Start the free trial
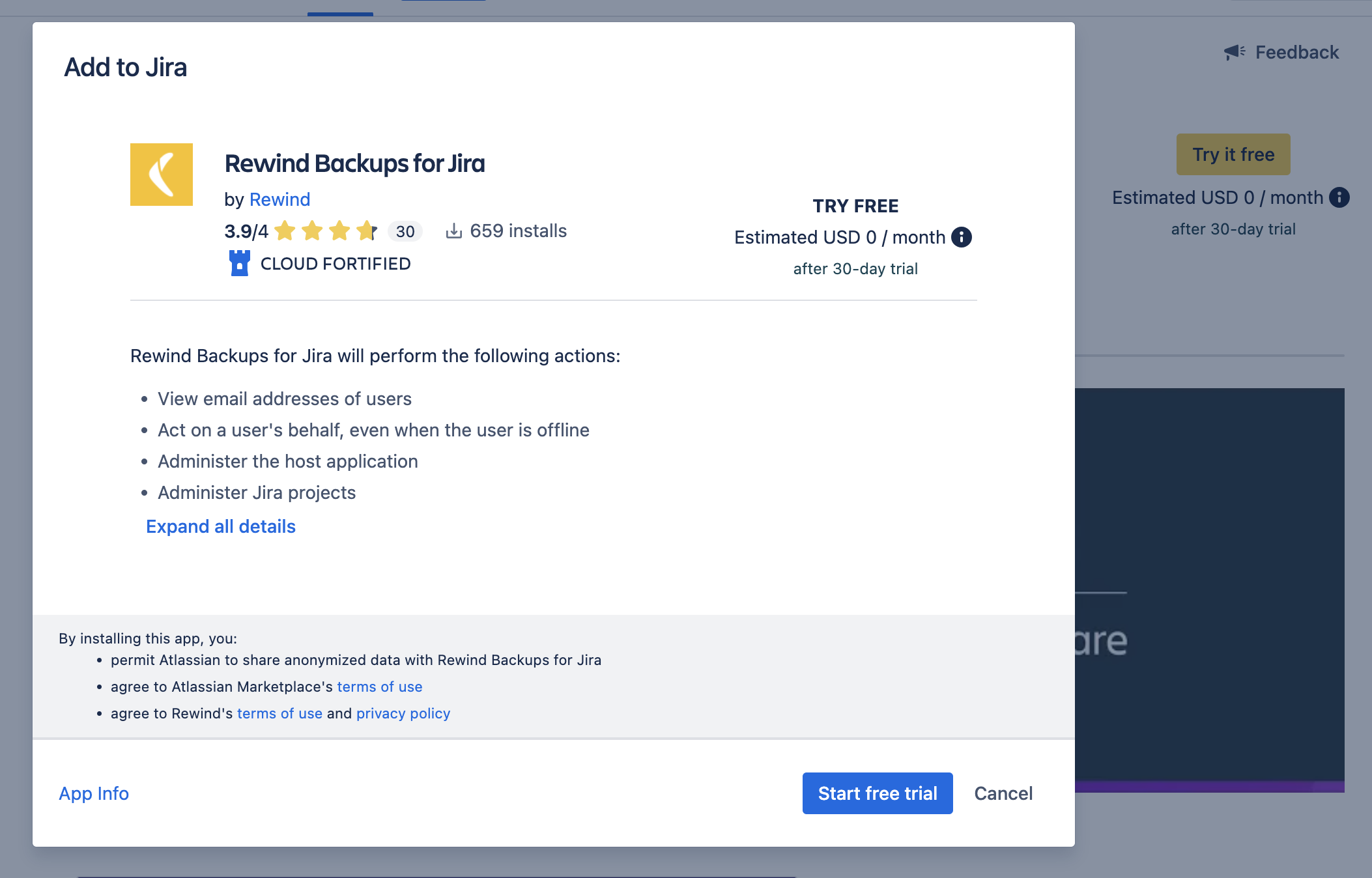The image size is (1372, 878). [x=877, y=793]
